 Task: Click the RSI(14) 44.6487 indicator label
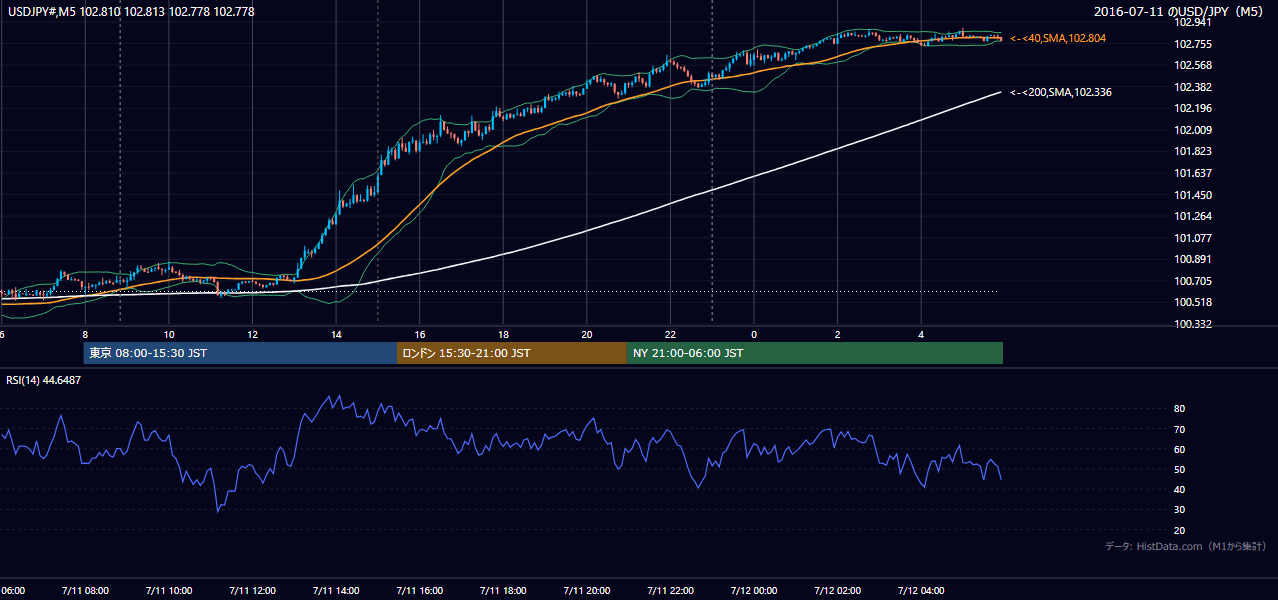[x=43, y=380]
